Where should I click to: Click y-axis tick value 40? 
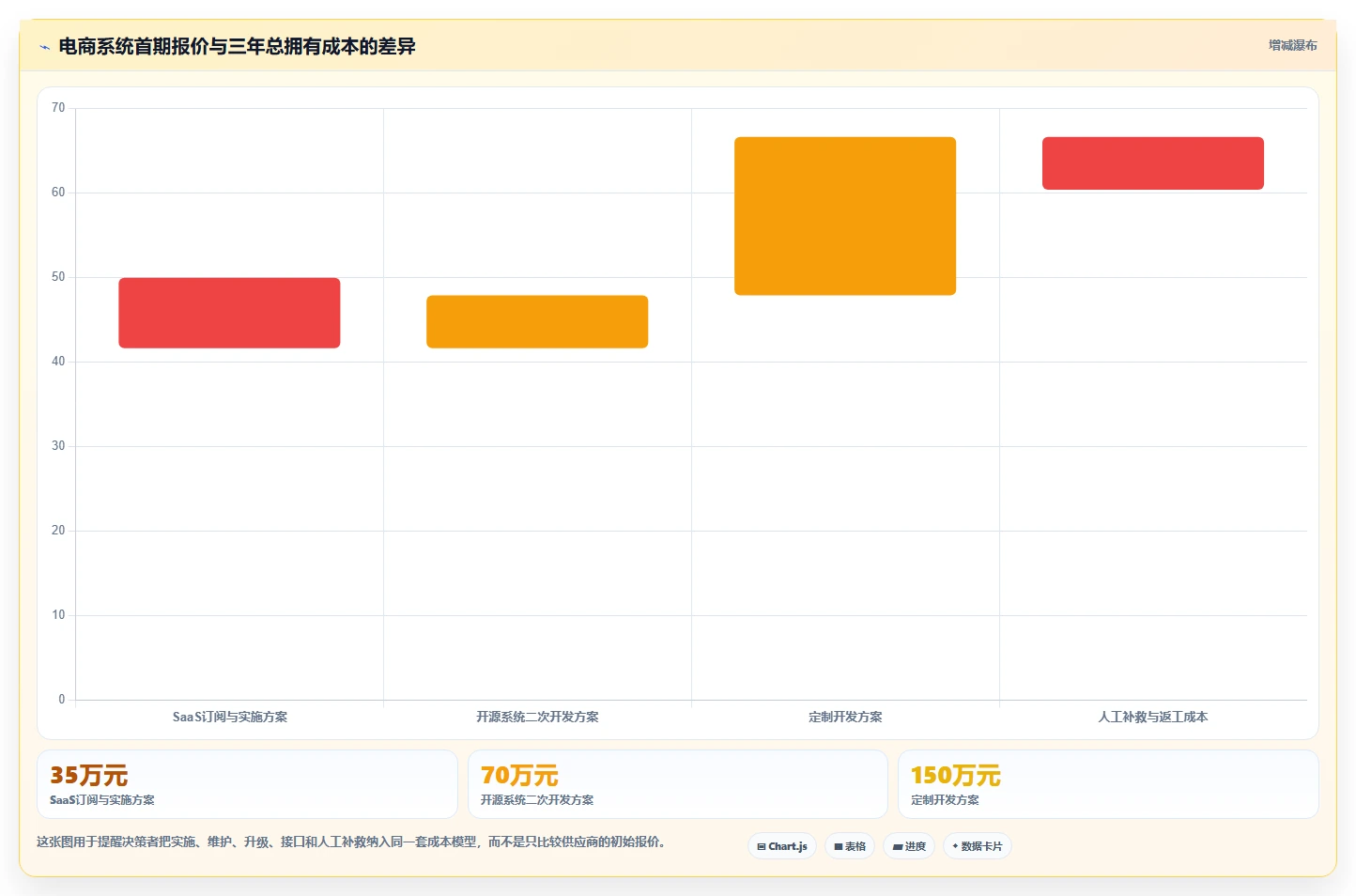58,362
